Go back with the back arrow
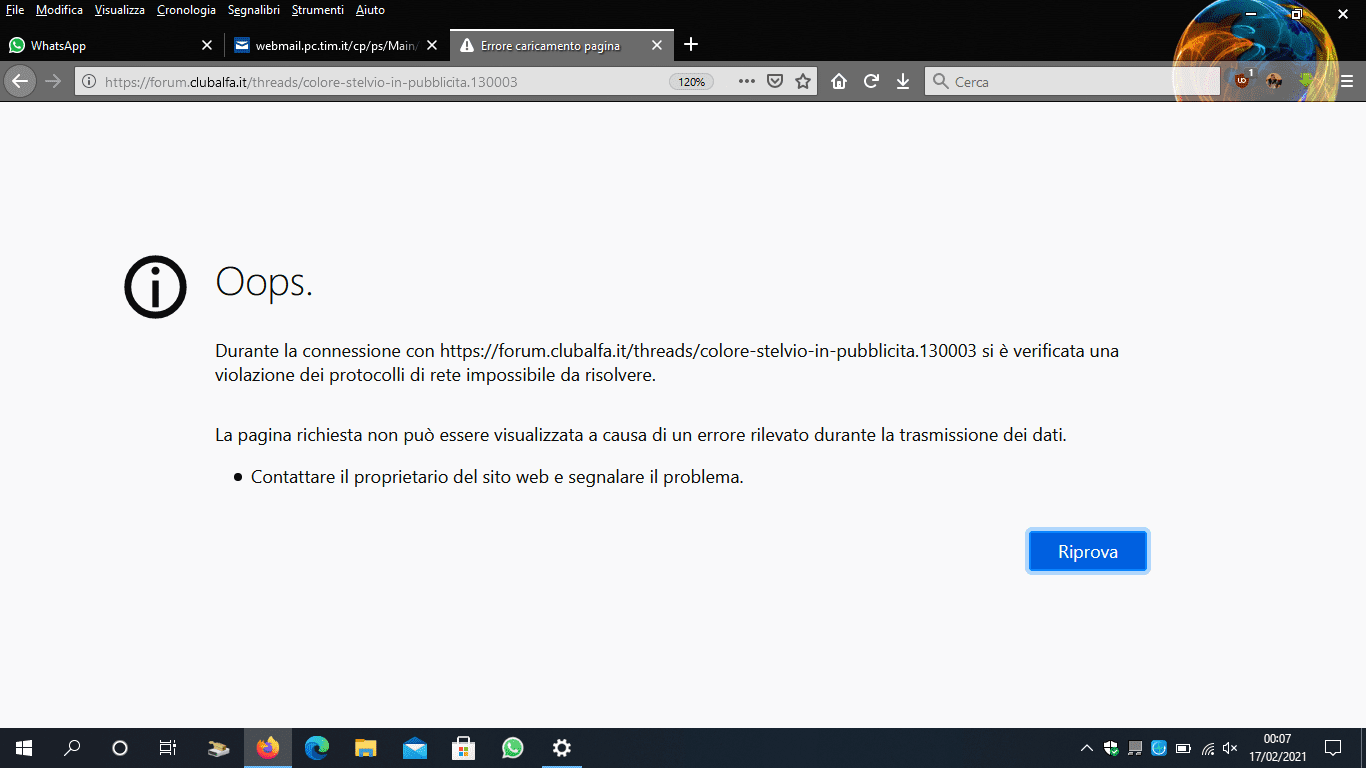The image size is (1366, 768). point(20,81)
